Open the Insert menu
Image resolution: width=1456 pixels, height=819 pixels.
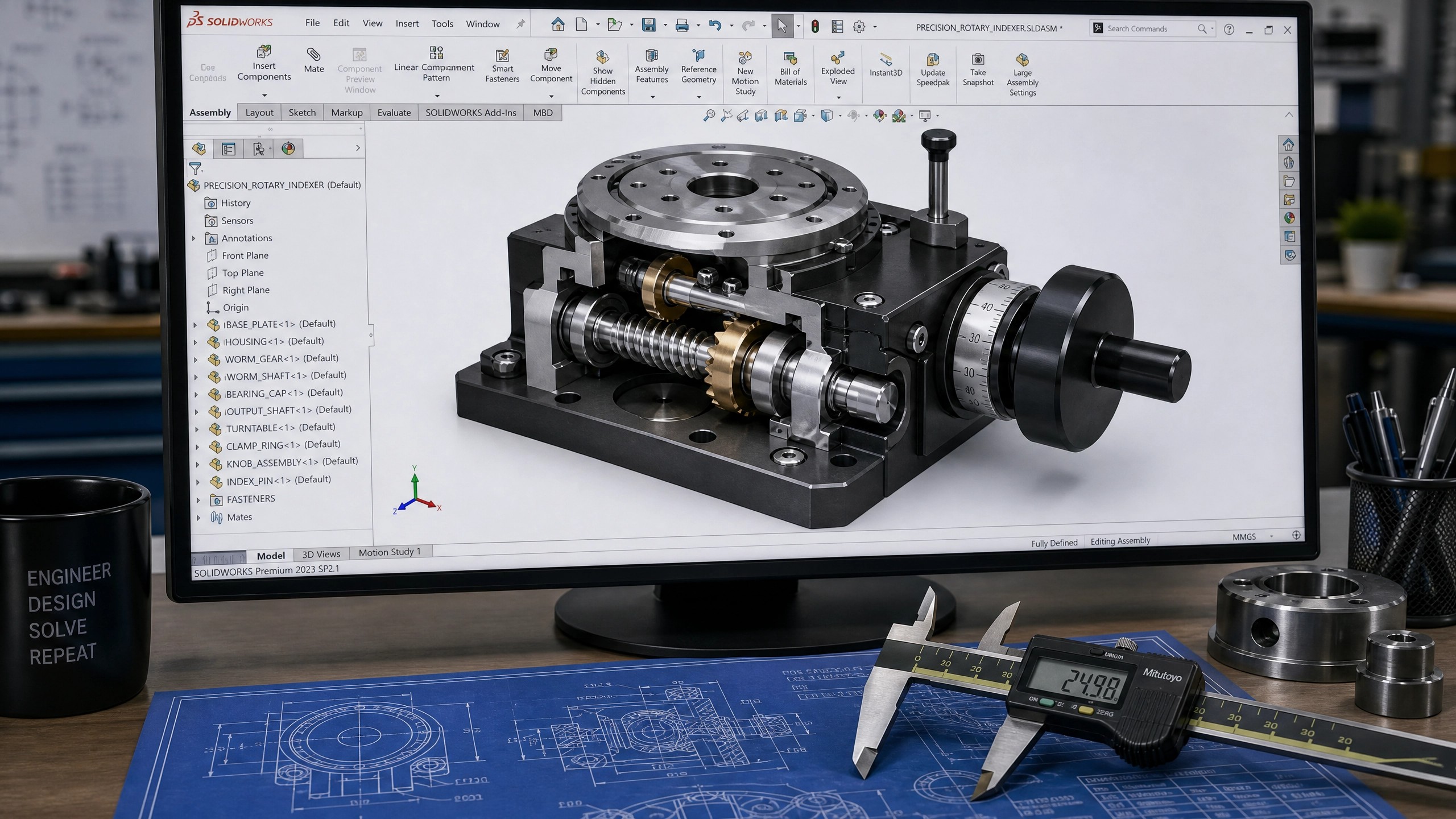(x=407, y=23)
